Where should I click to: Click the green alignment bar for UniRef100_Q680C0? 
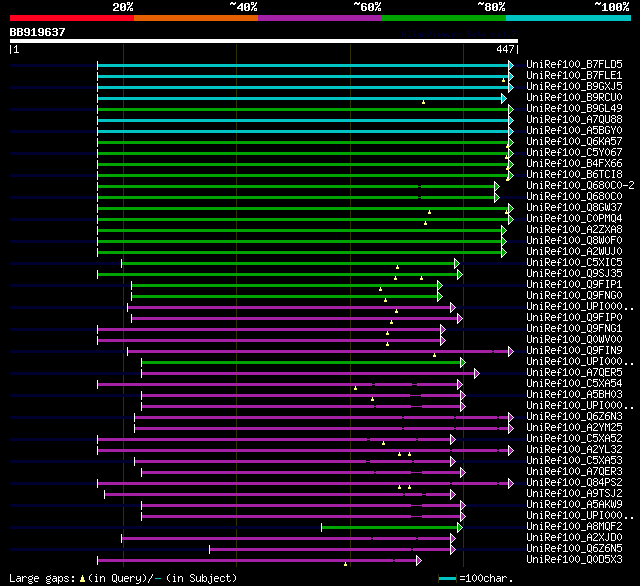coord(296,198)
